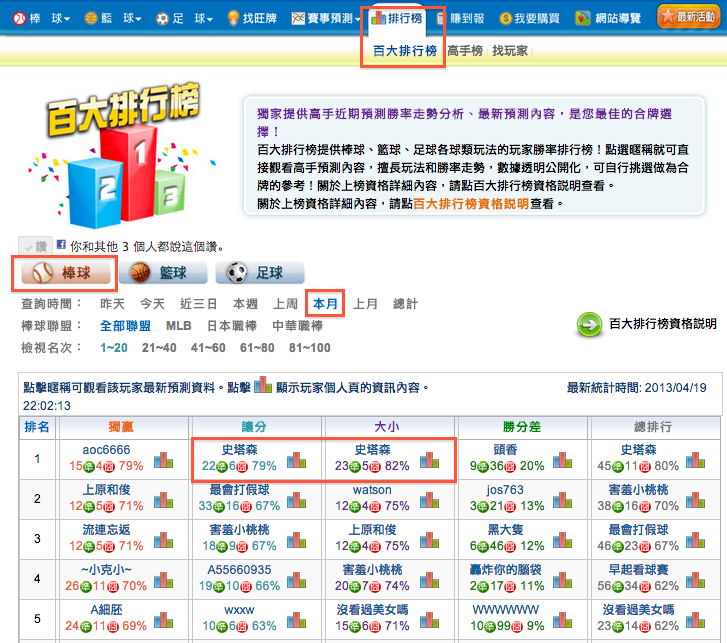Click chart icon for 史塔森 in 大小 column
The image size is (727, 643).
click(429, 460)
